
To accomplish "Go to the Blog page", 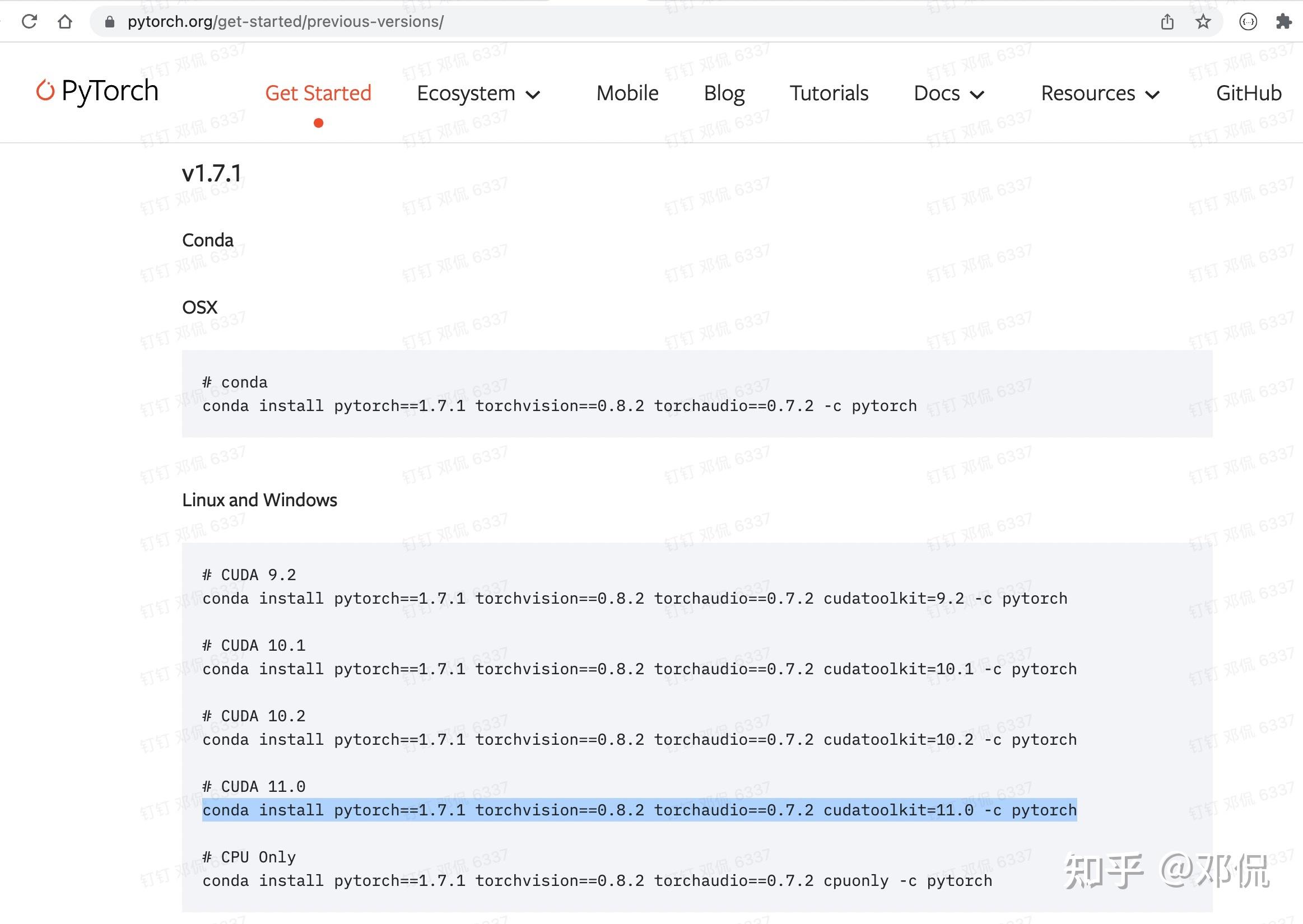I will click(x=724, y=94).
